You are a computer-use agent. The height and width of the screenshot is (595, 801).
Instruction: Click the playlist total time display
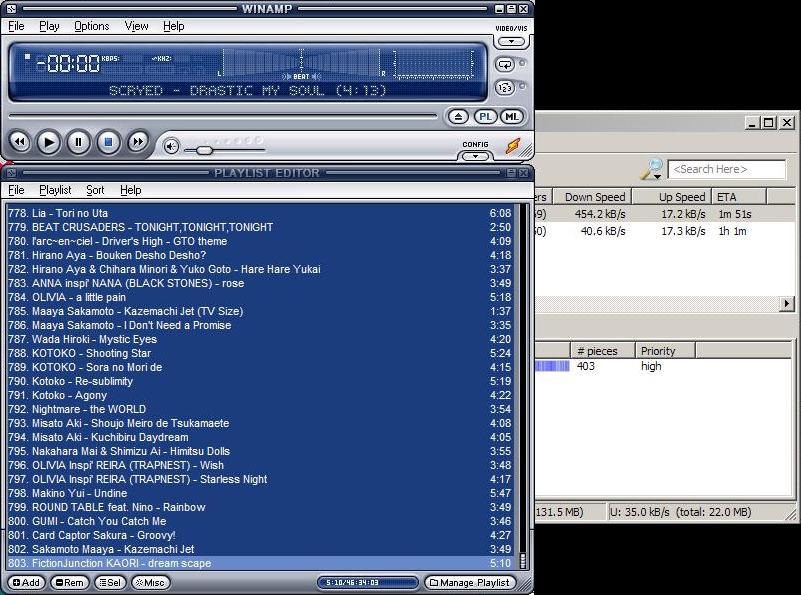coord(367,582)
